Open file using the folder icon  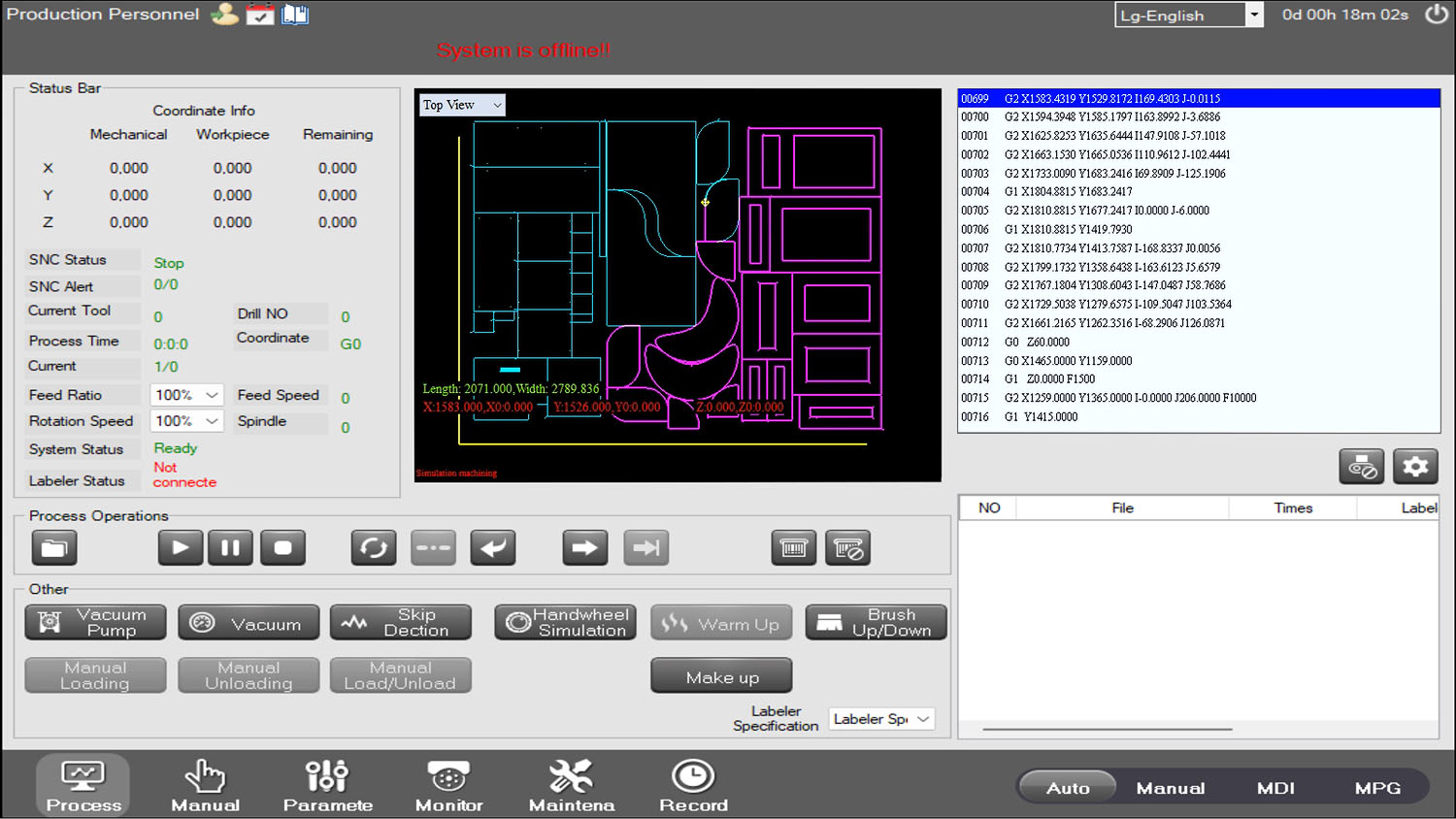54,548
